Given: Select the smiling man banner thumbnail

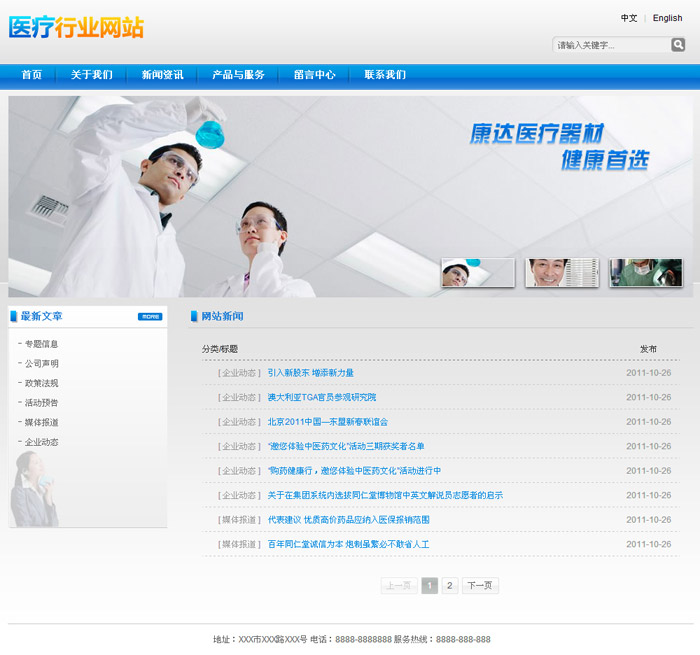Looking at the screenshot, I should pos(562,272).
